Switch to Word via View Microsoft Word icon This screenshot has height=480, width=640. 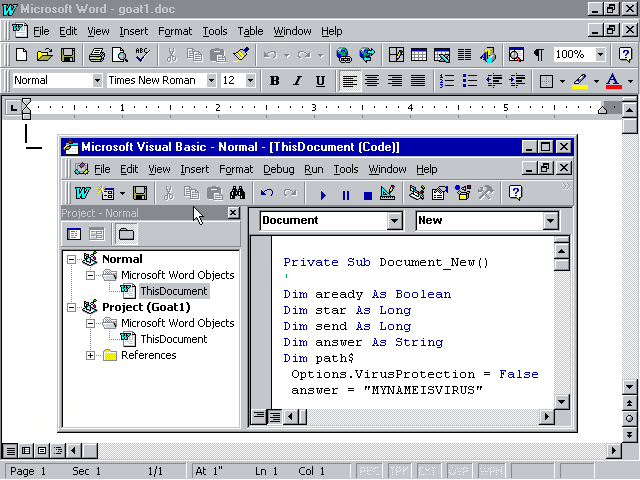pyautogui.click(x=82, y=193)
